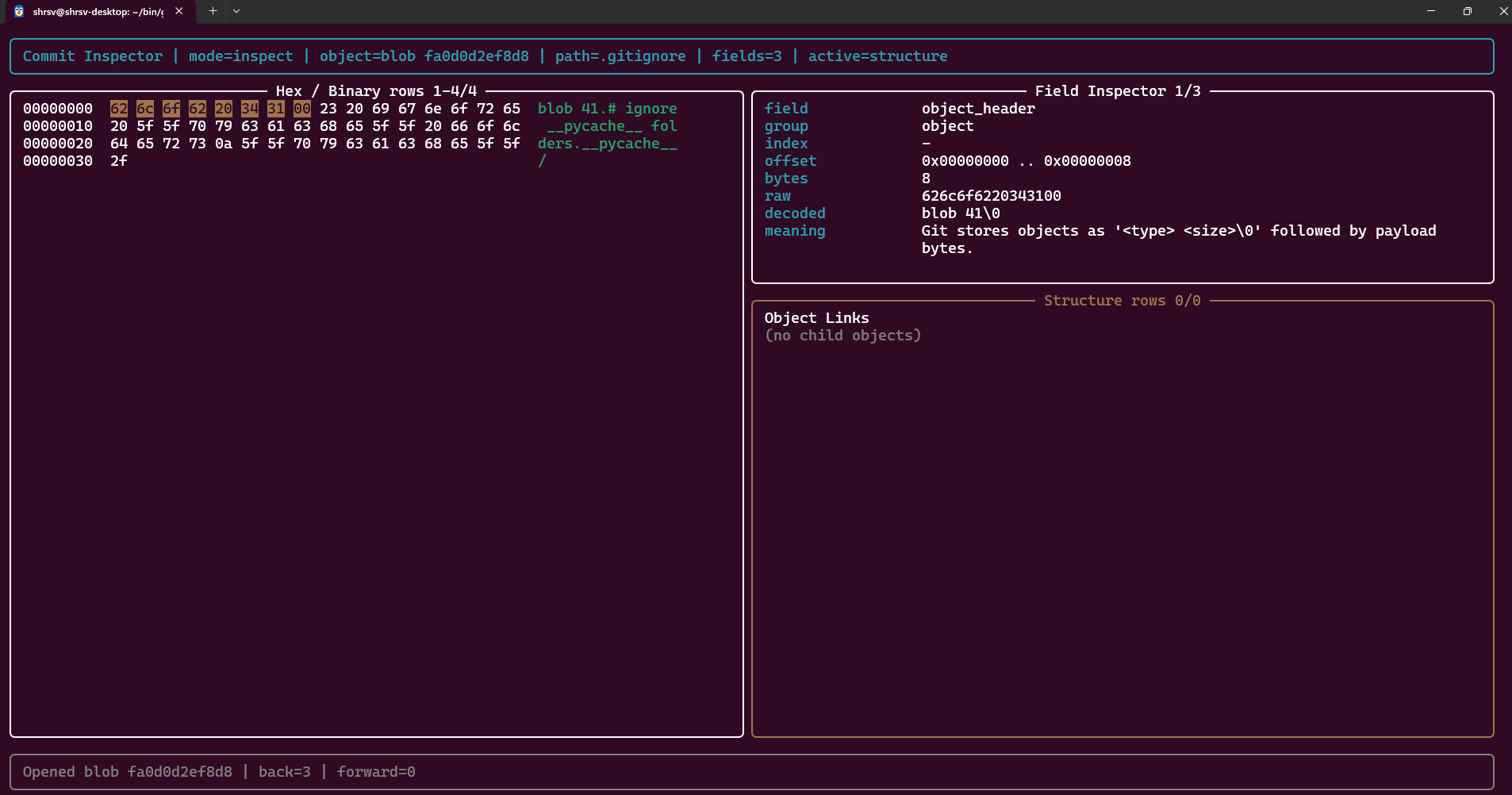
Task: Click the bytes value 8
Action: 926,179
